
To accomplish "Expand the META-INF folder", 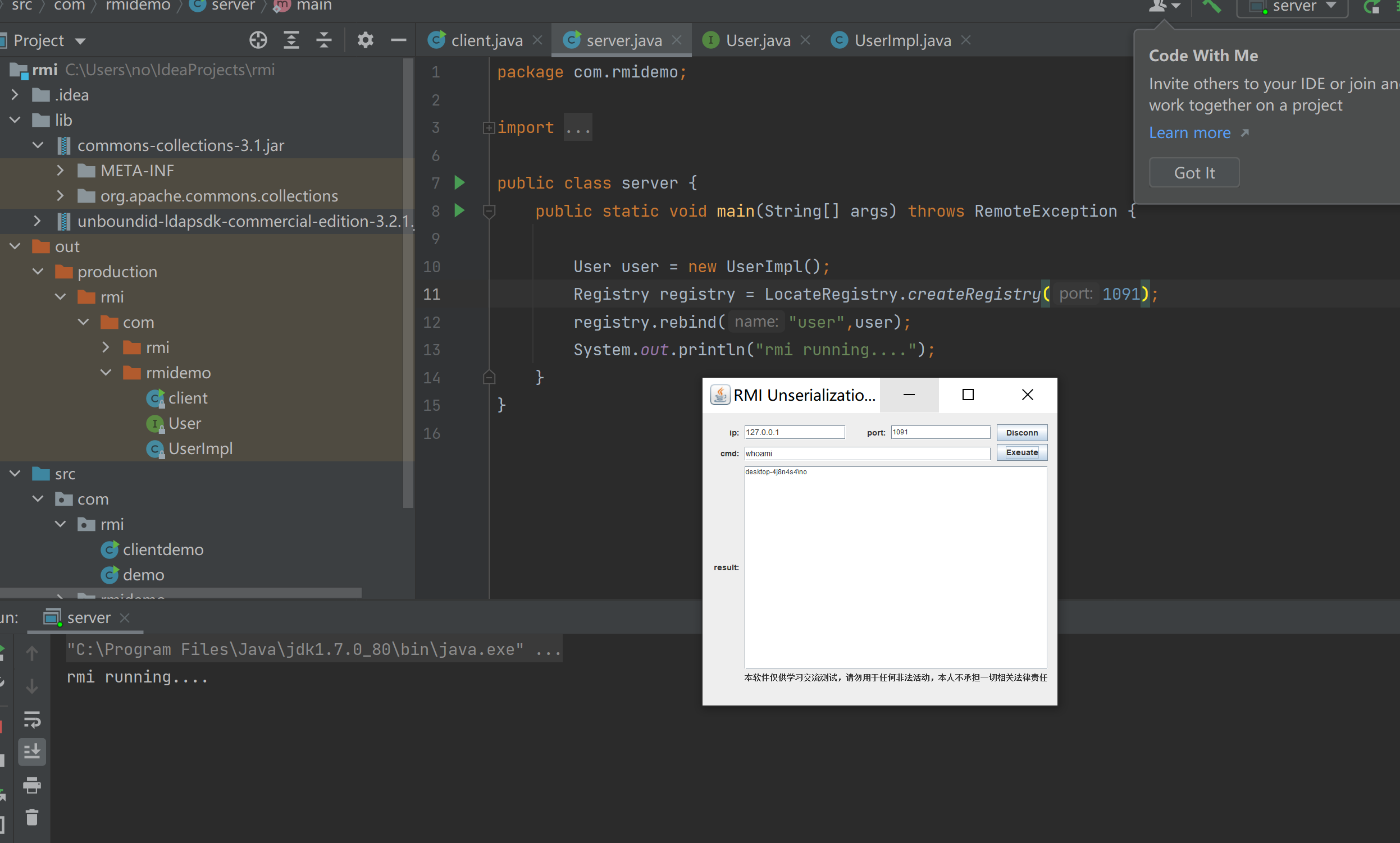I will (61, 170).
